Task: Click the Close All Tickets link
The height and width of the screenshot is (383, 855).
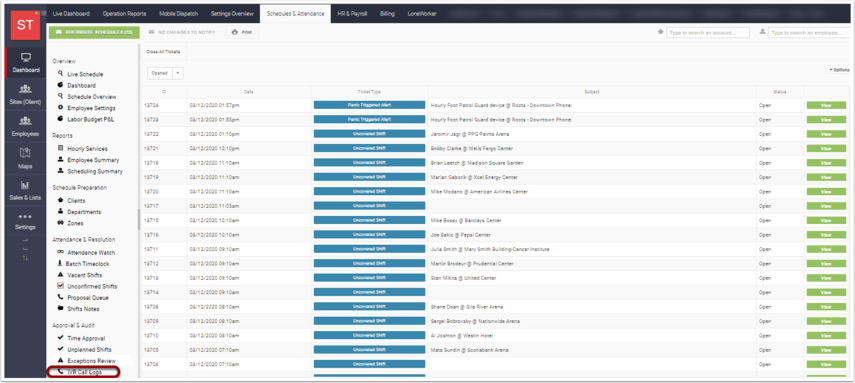Action: 163,52
